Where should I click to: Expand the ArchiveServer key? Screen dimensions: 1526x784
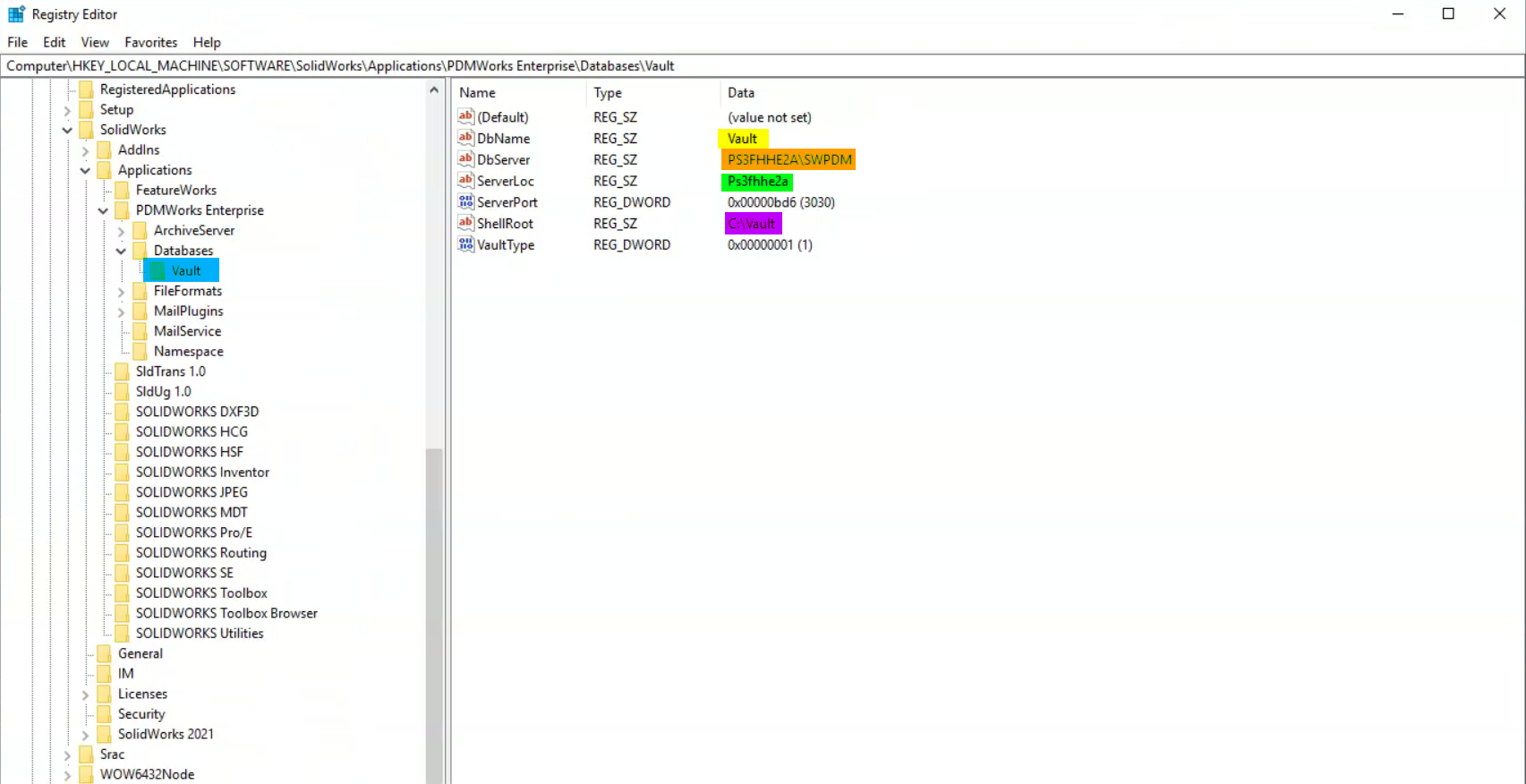tap(121, 231)
